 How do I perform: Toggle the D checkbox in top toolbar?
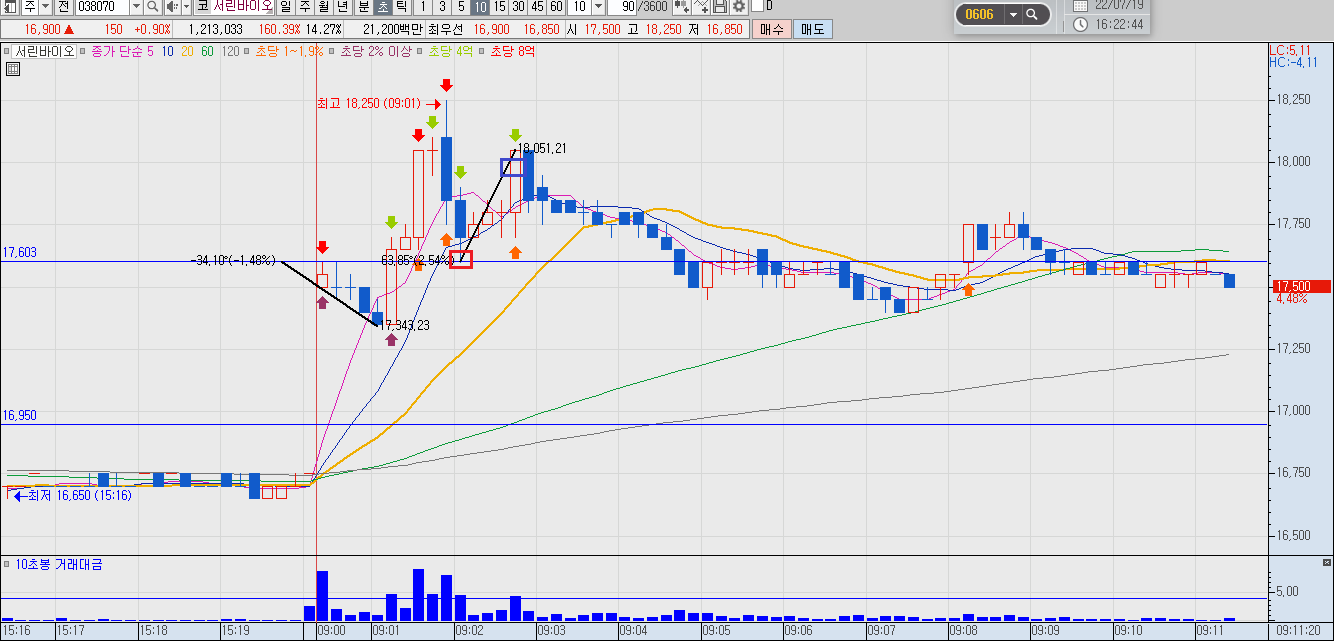click(757, 6)
